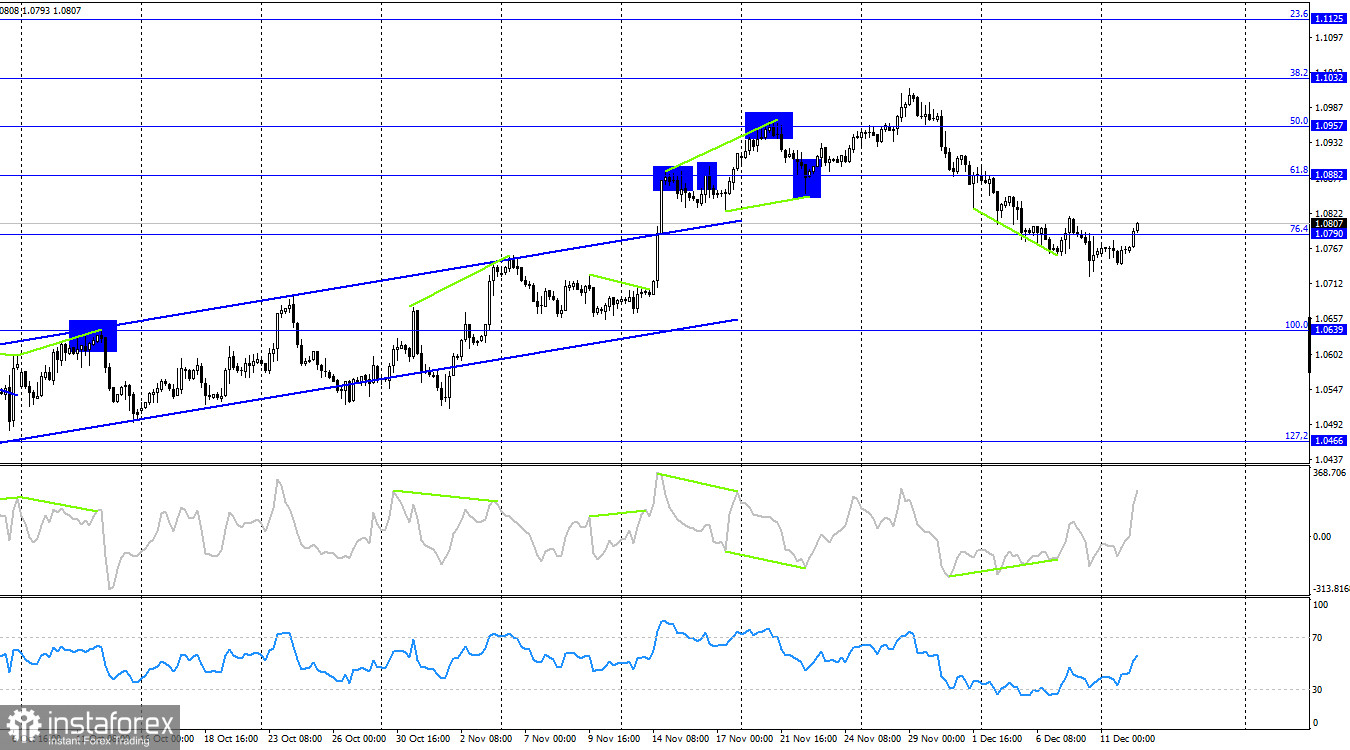Click the 1.0932 price scale value

click(1331, 143)
